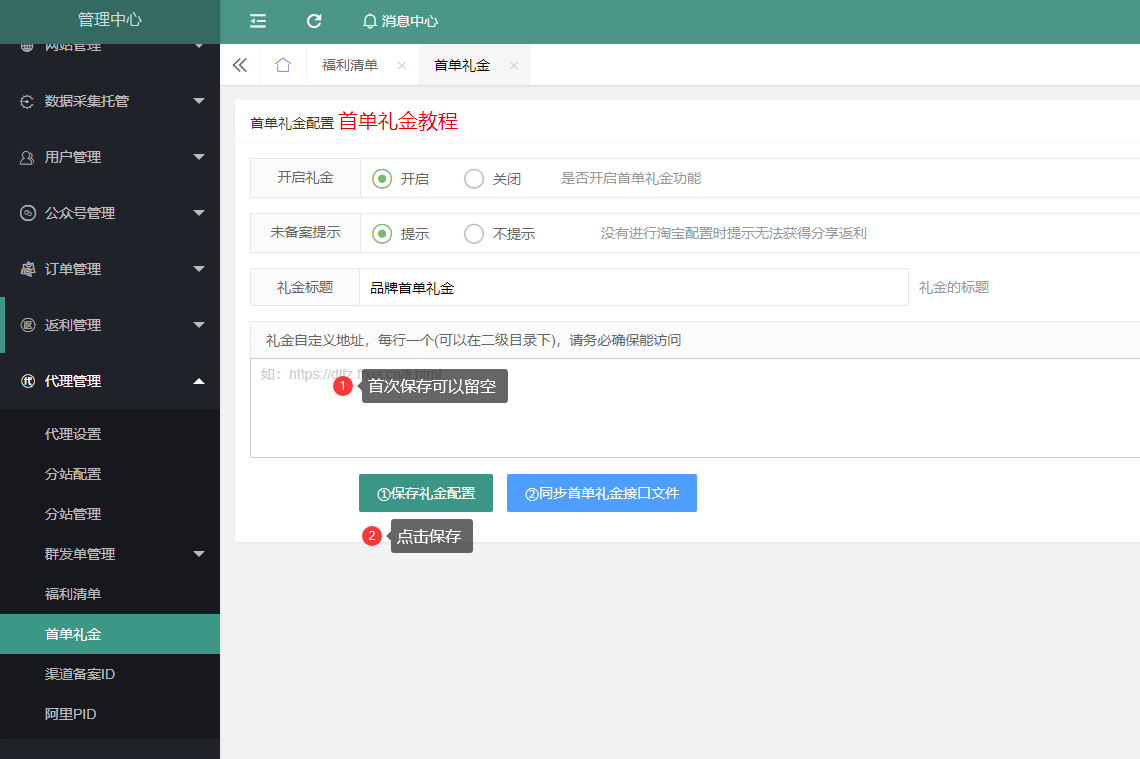Click the 返利管理 sidebar icon

point(28,325)
